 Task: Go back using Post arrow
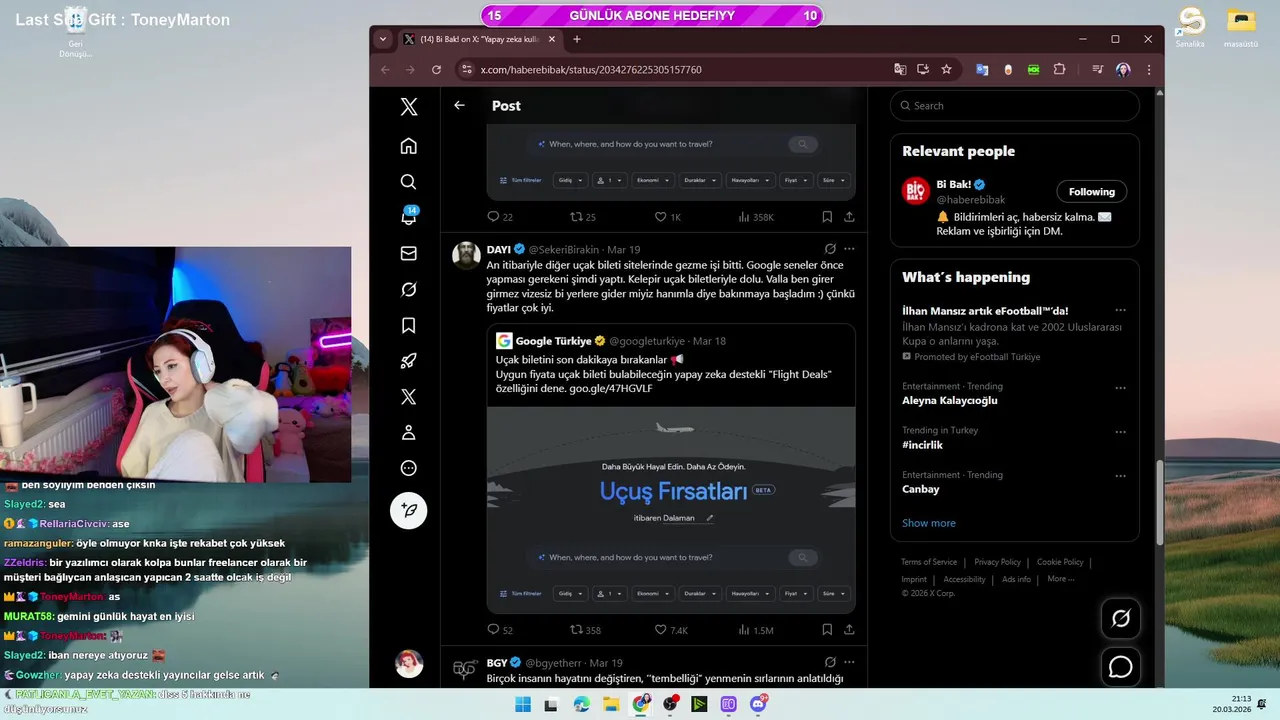coord(459,105)
